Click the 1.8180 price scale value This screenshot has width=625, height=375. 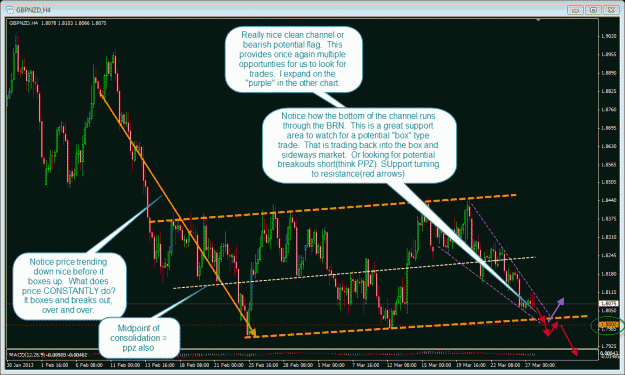pyautogui.click(x=608, y=274)
